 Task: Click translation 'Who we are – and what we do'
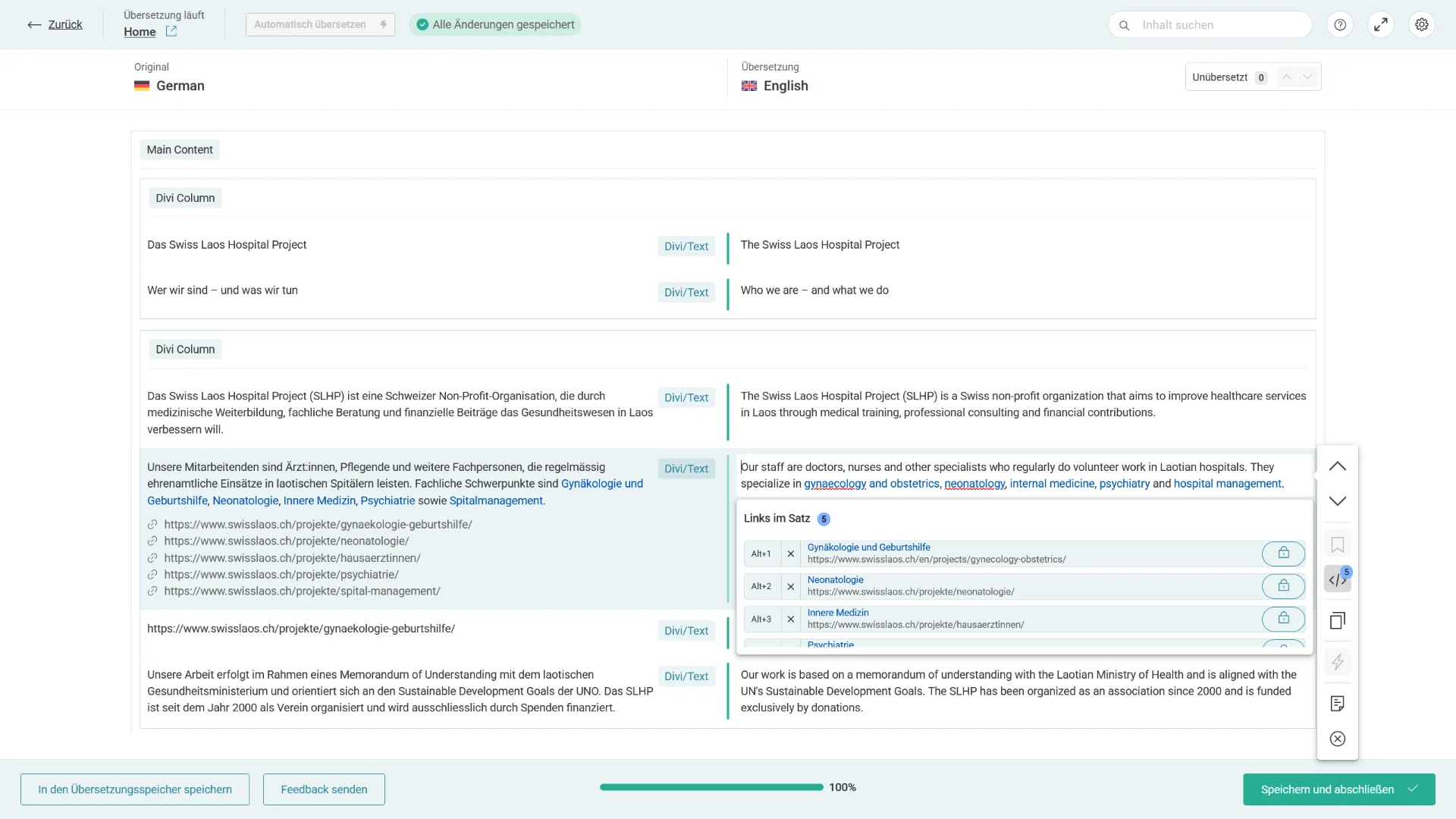pyautogui.click(x=814, y=290)
